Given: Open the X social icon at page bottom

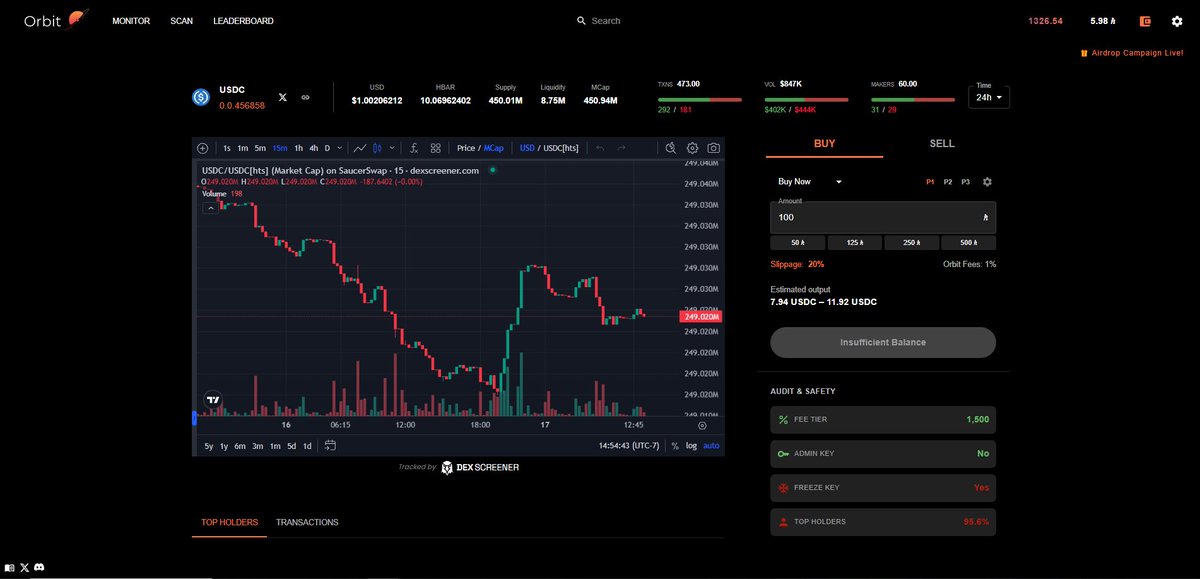Looking at the screenshot, I should pos(25,568).
